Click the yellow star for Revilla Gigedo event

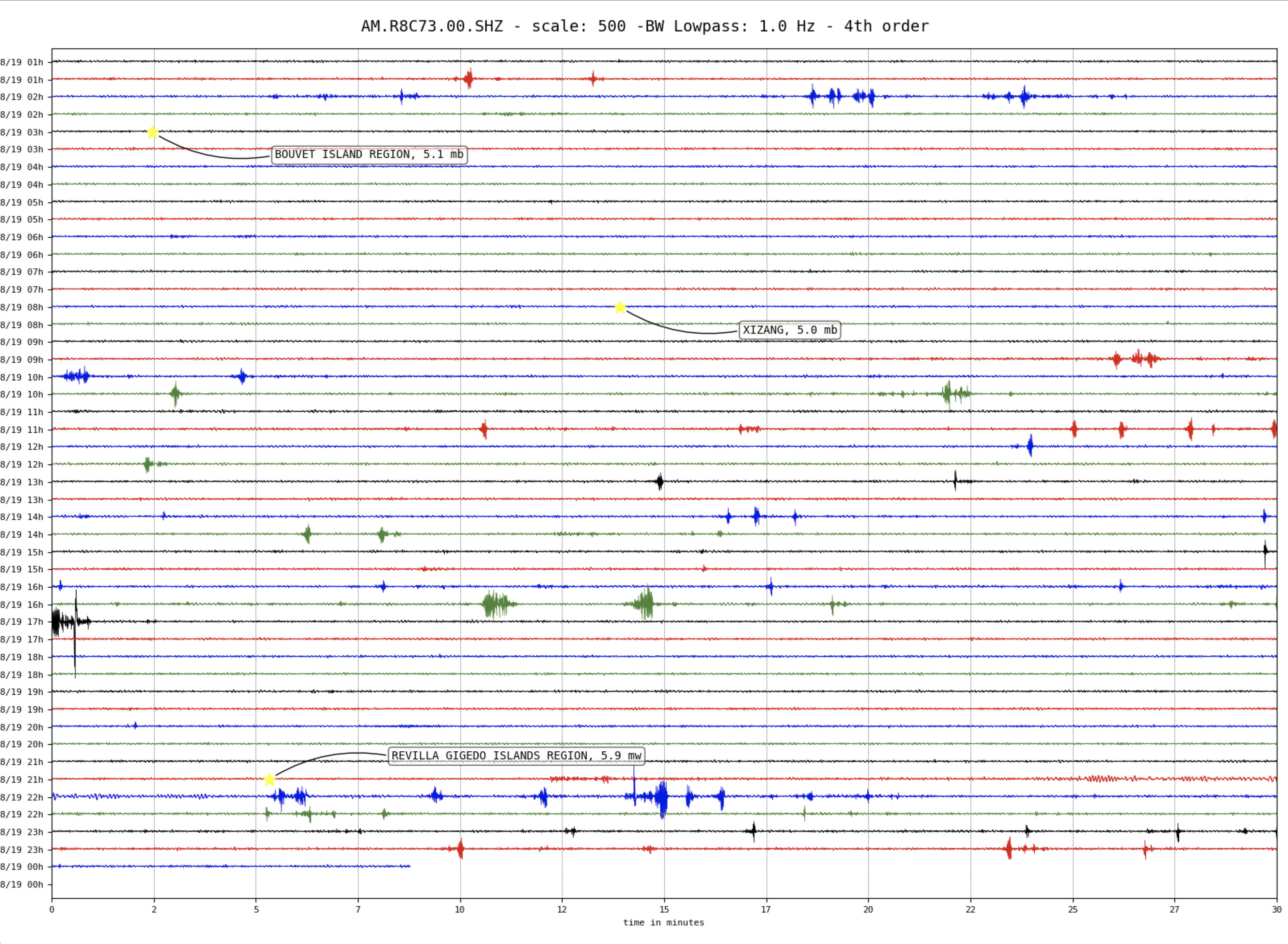click(270, 780)
